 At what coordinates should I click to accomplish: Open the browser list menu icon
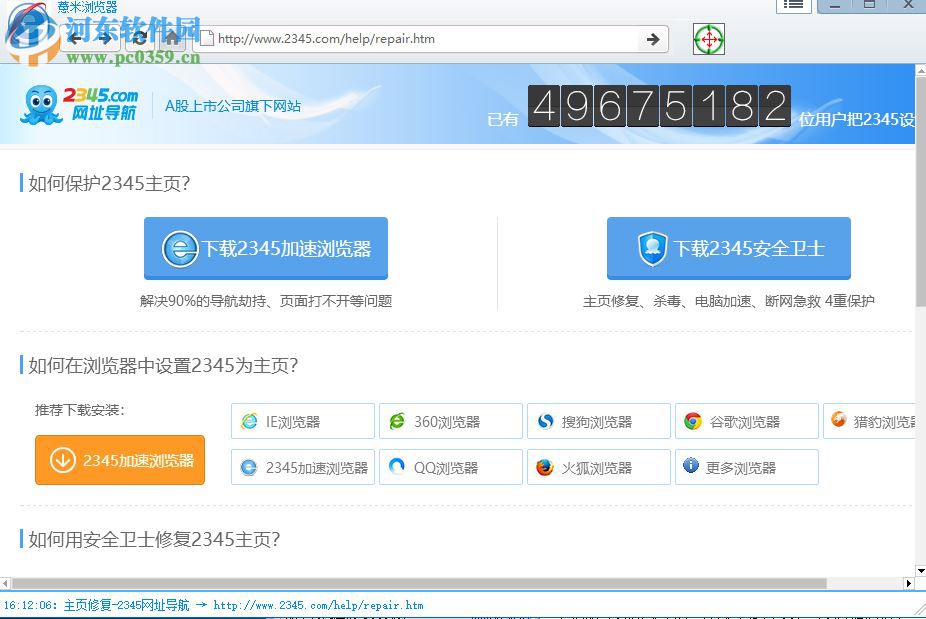coord(793,5)
